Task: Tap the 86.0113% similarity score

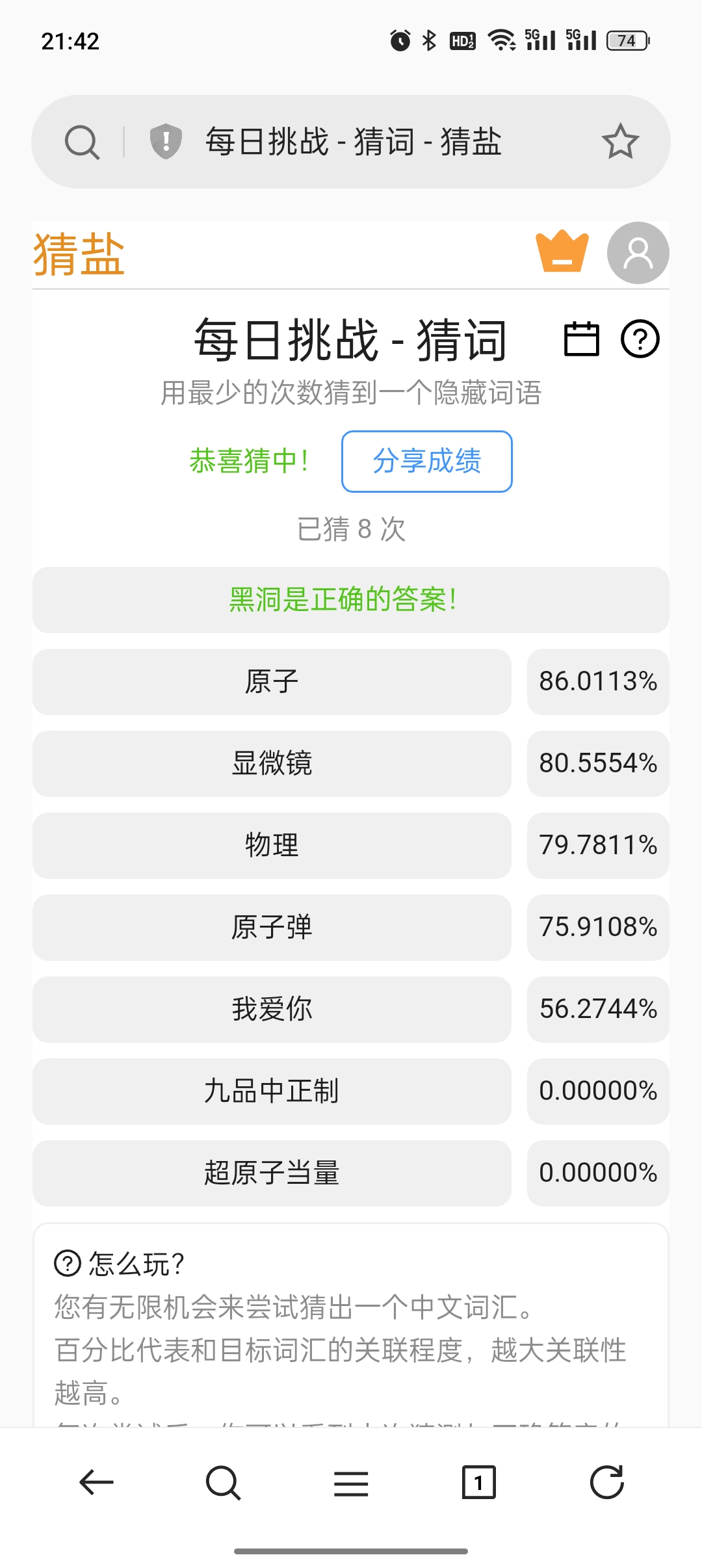Action: point(598,681)
